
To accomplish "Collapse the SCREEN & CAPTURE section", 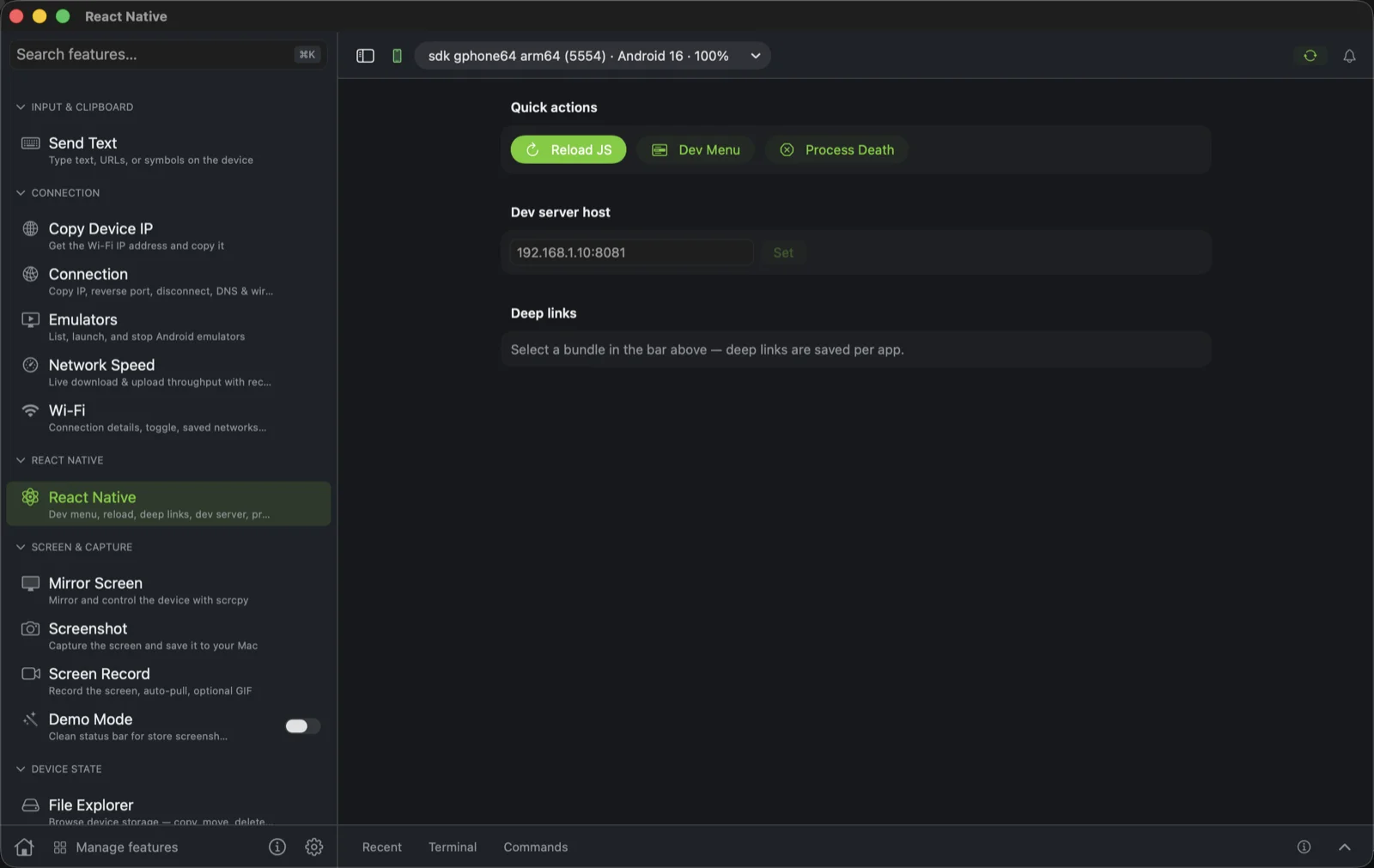I will (x=21, y=547).
